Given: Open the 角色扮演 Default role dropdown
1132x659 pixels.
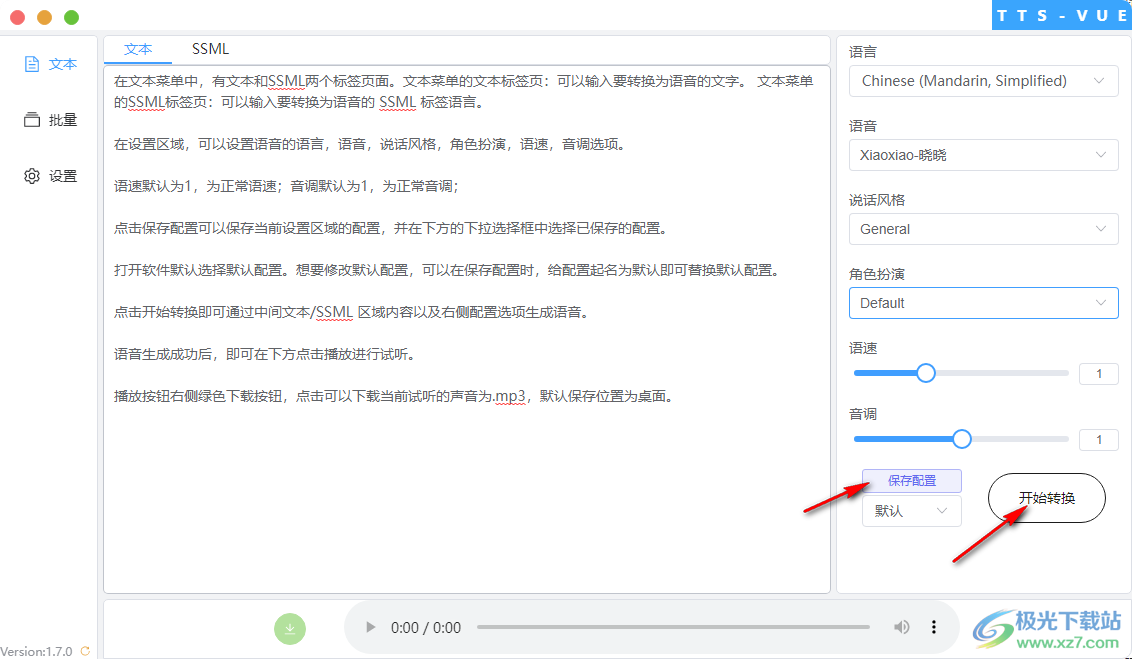Looking at the screenshot, I should [983, 303].
